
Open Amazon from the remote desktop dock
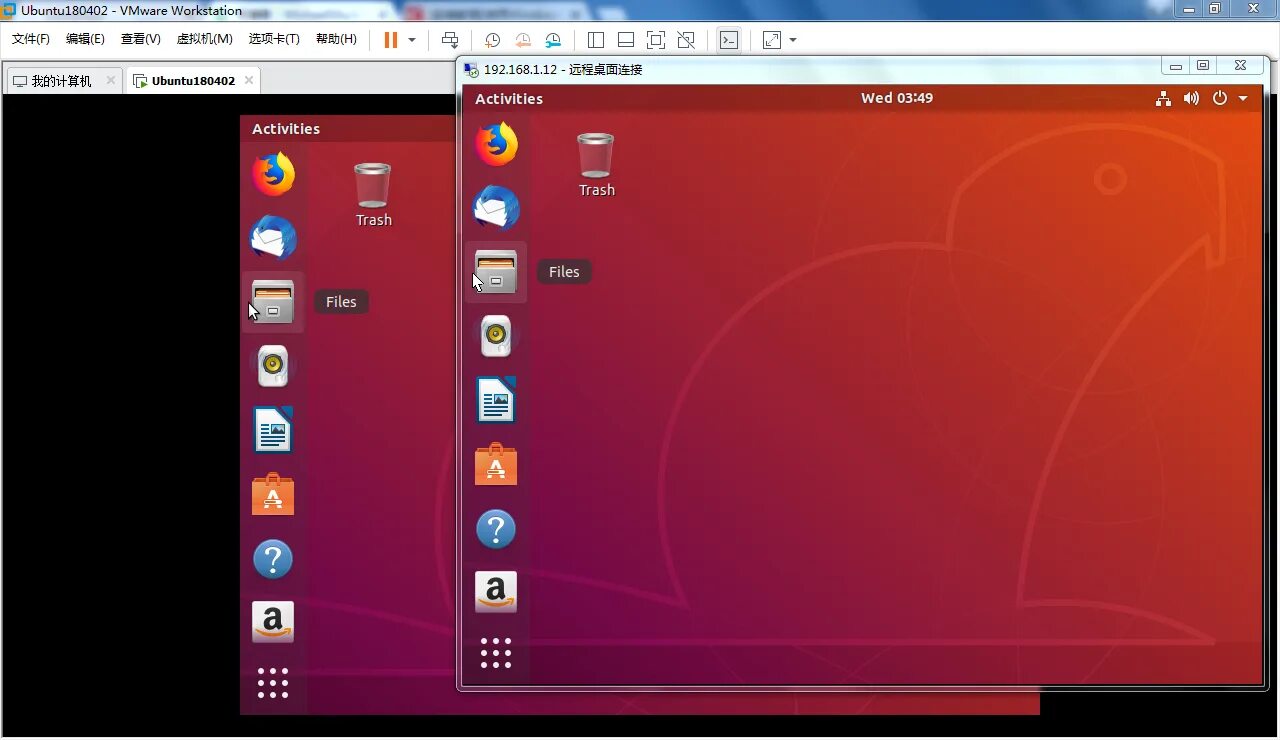[496, 592]
